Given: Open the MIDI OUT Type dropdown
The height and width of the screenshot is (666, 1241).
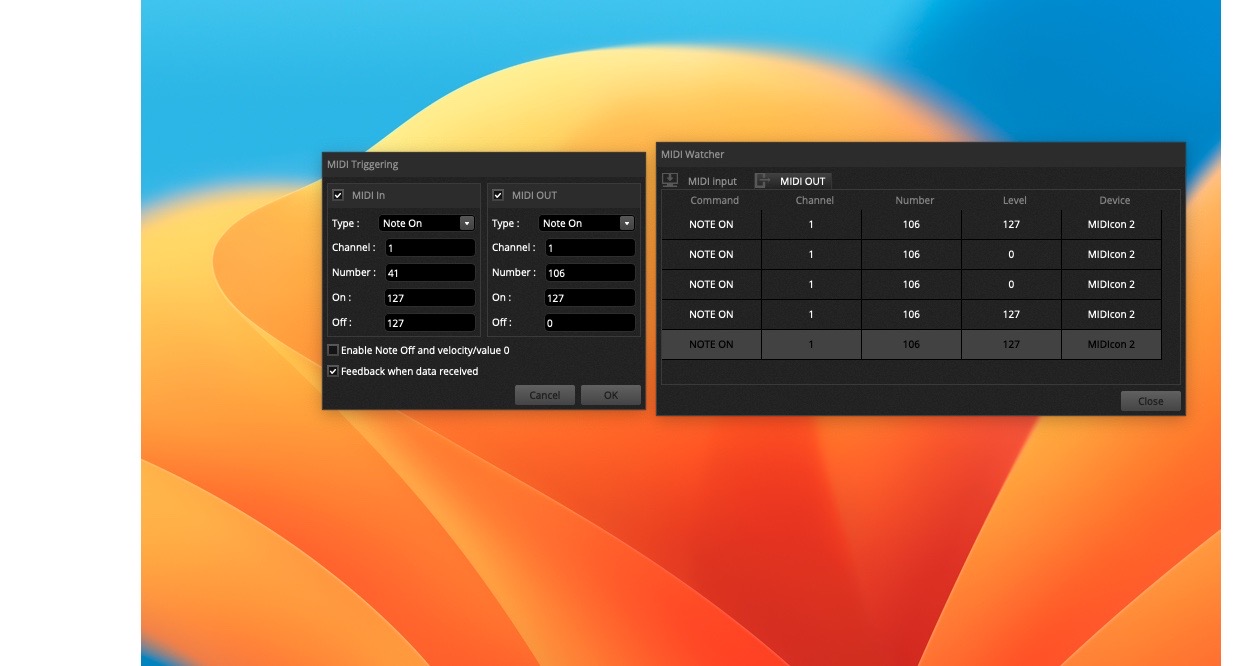Looking at the screenshot, I should (x=587, y=223).
